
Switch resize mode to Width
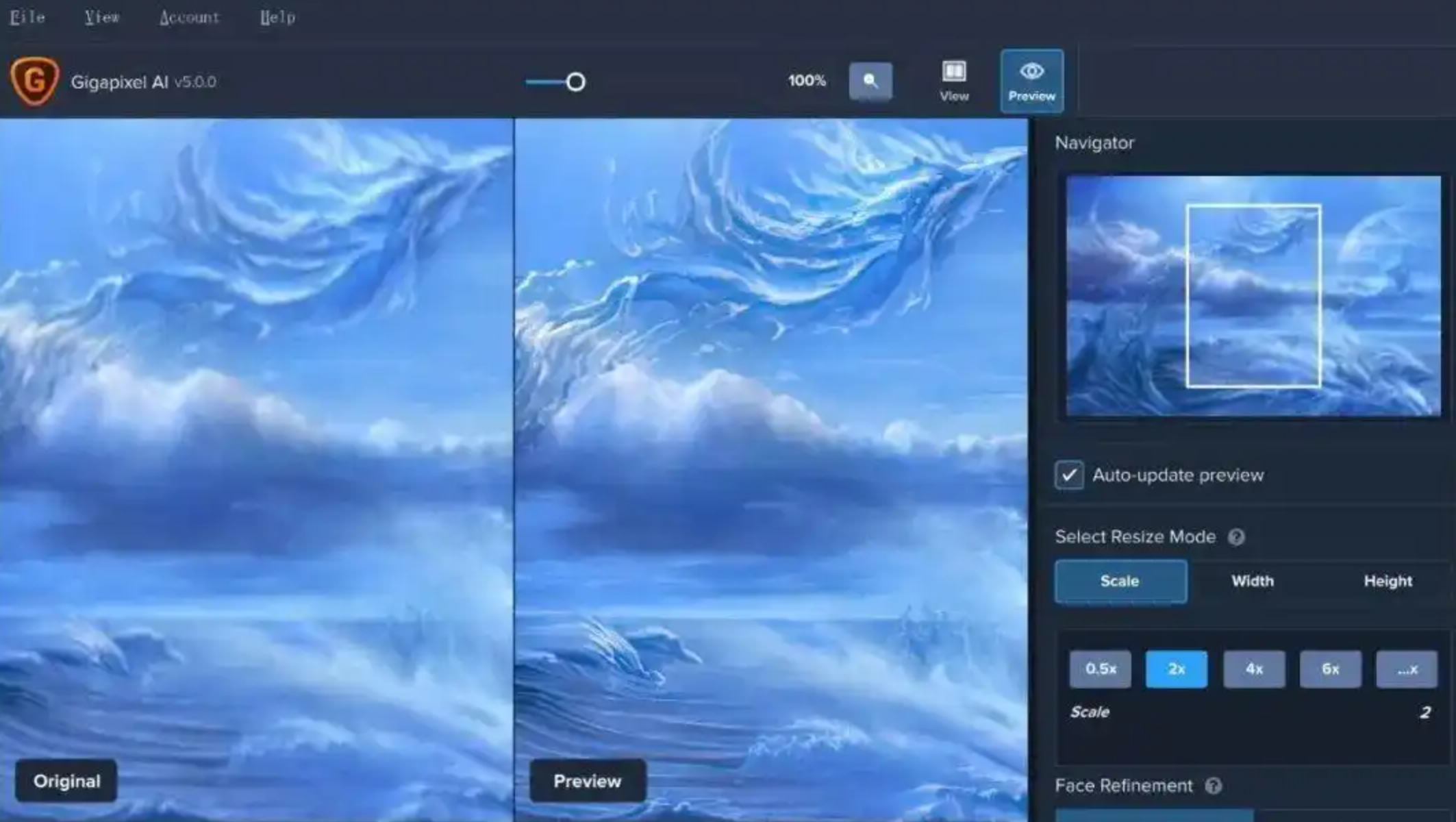tap(1252, 581)
